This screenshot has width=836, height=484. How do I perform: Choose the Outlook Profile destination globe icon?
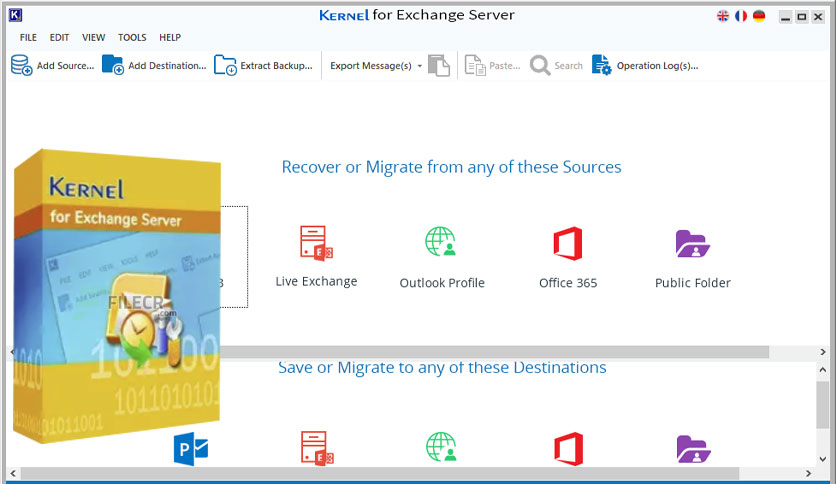pyautogui.click(x=441, y=447)
